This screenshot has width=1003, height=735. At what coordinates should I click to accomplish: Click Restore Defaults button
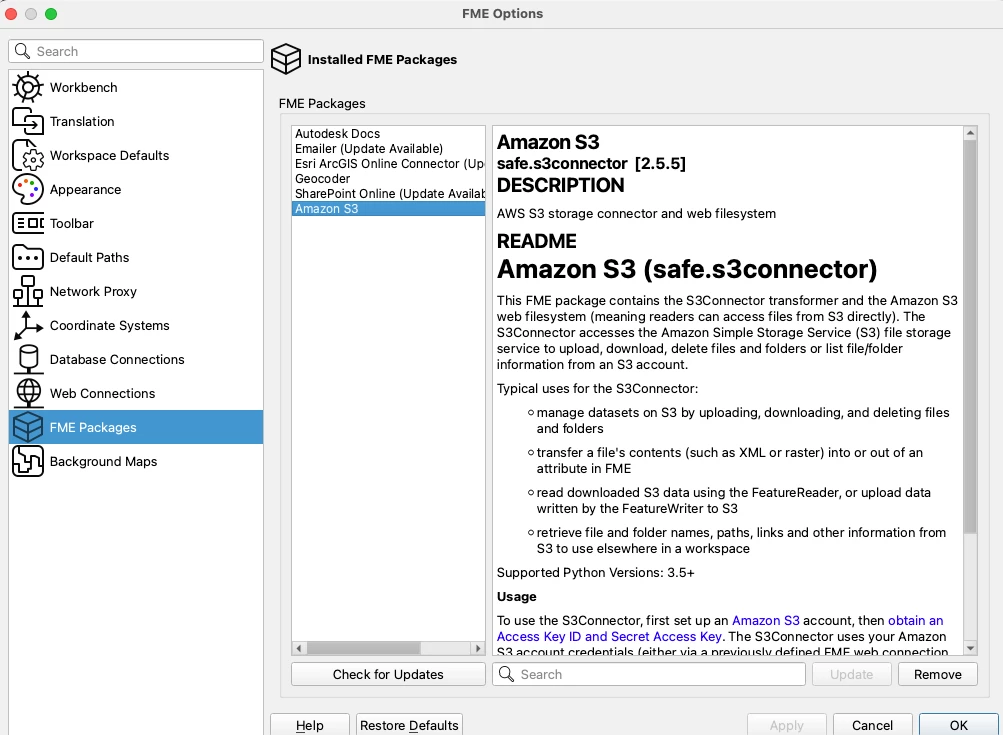(409, 725)
